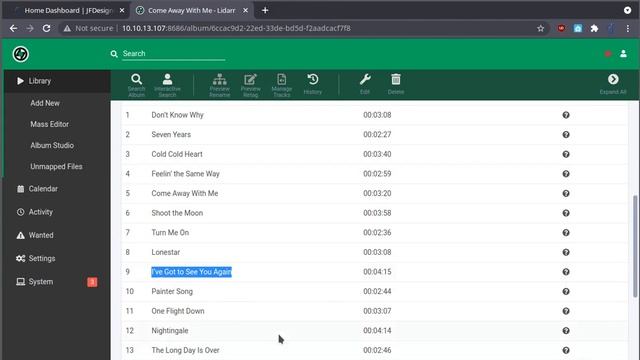Switch to Home Dashboard browser tab
The image size is (640, 360).
point(68,10)
